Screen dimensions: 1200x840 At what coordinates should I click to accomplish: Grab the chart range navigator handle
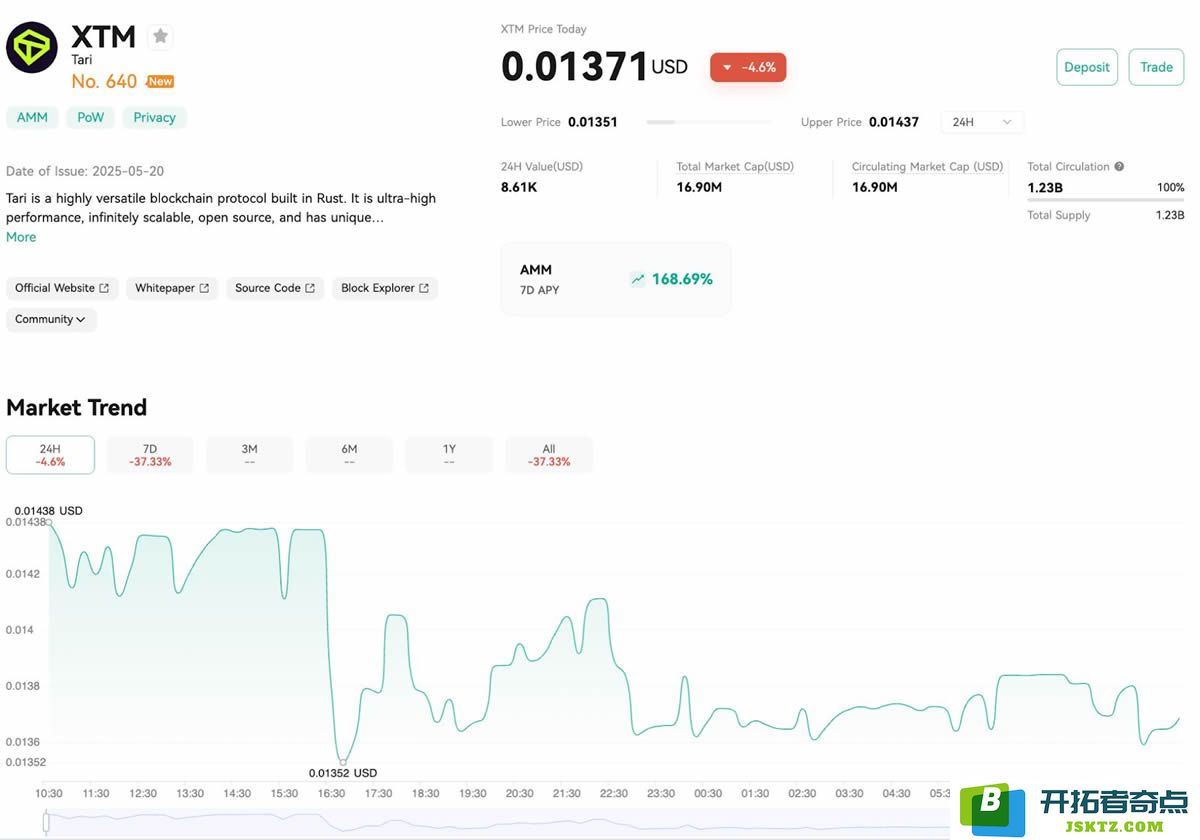click(x=45, y=823)
